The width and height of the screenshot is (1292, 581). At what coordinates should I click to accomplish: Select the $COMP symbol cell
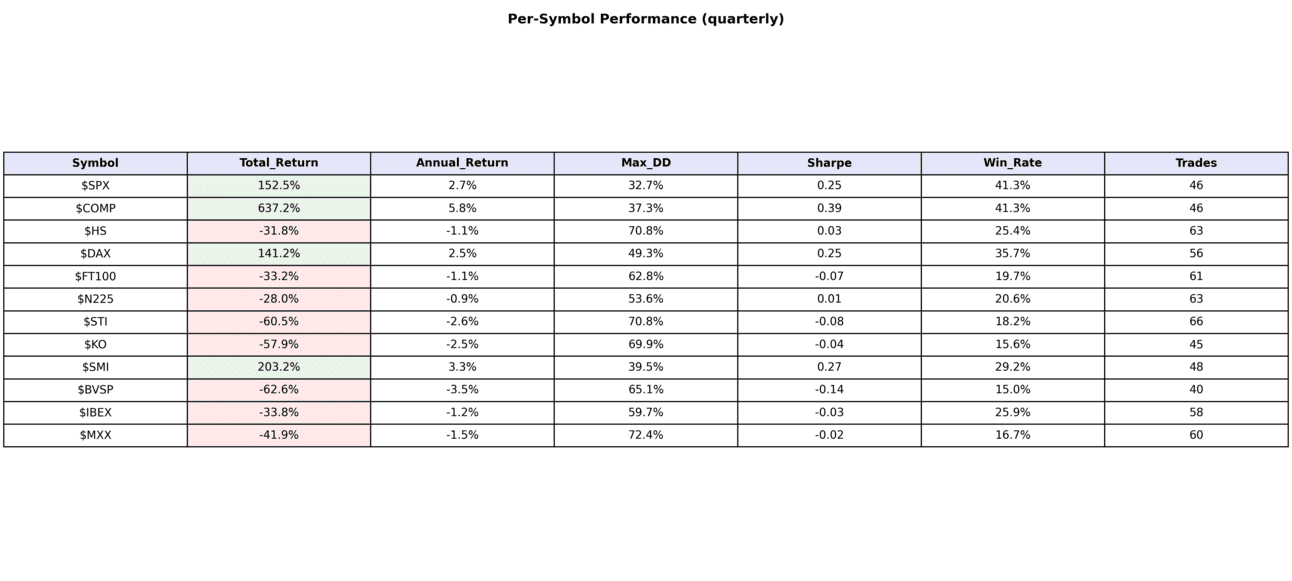point(95,208)
